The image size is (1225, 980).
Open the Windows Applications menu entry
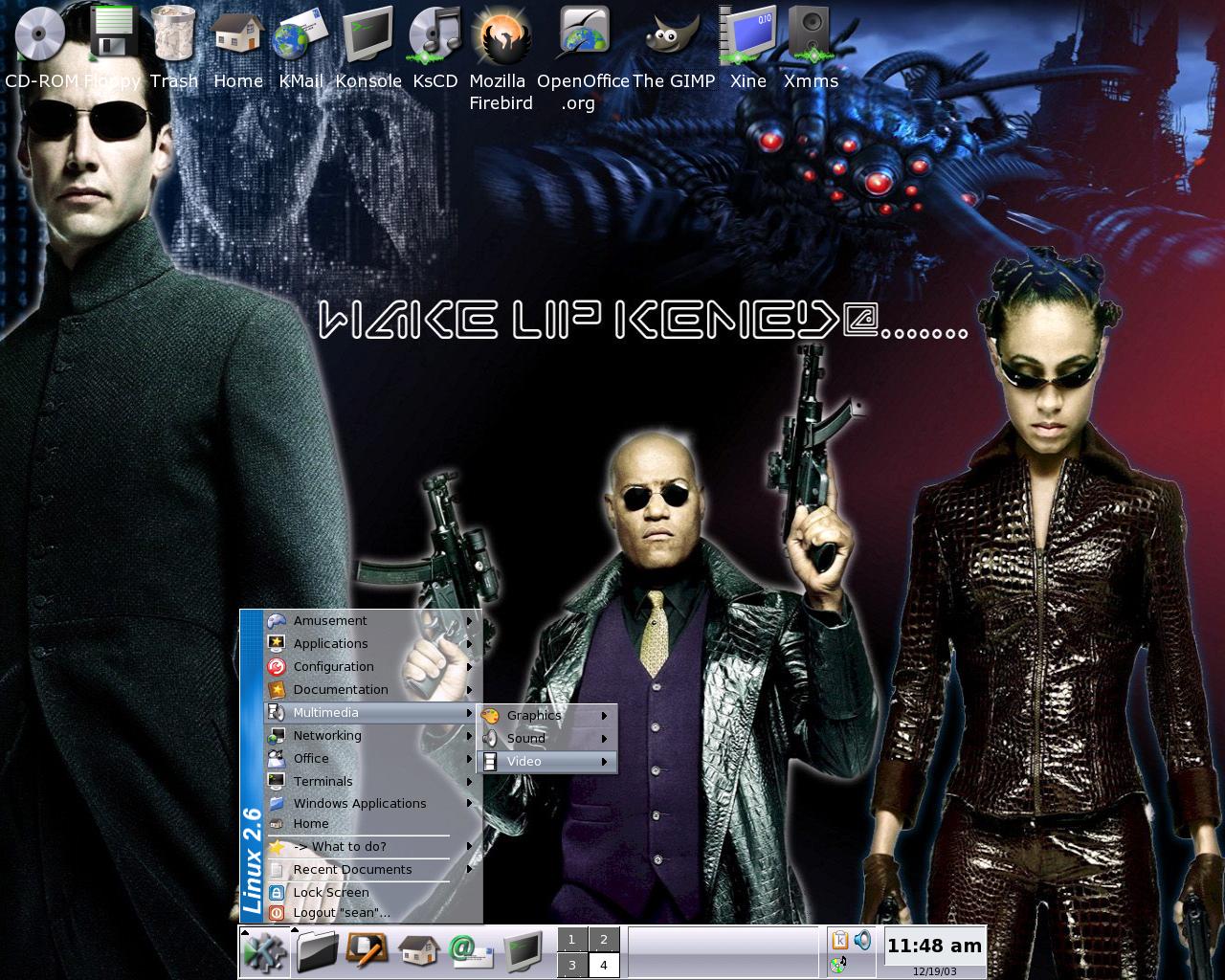(372, 804)
